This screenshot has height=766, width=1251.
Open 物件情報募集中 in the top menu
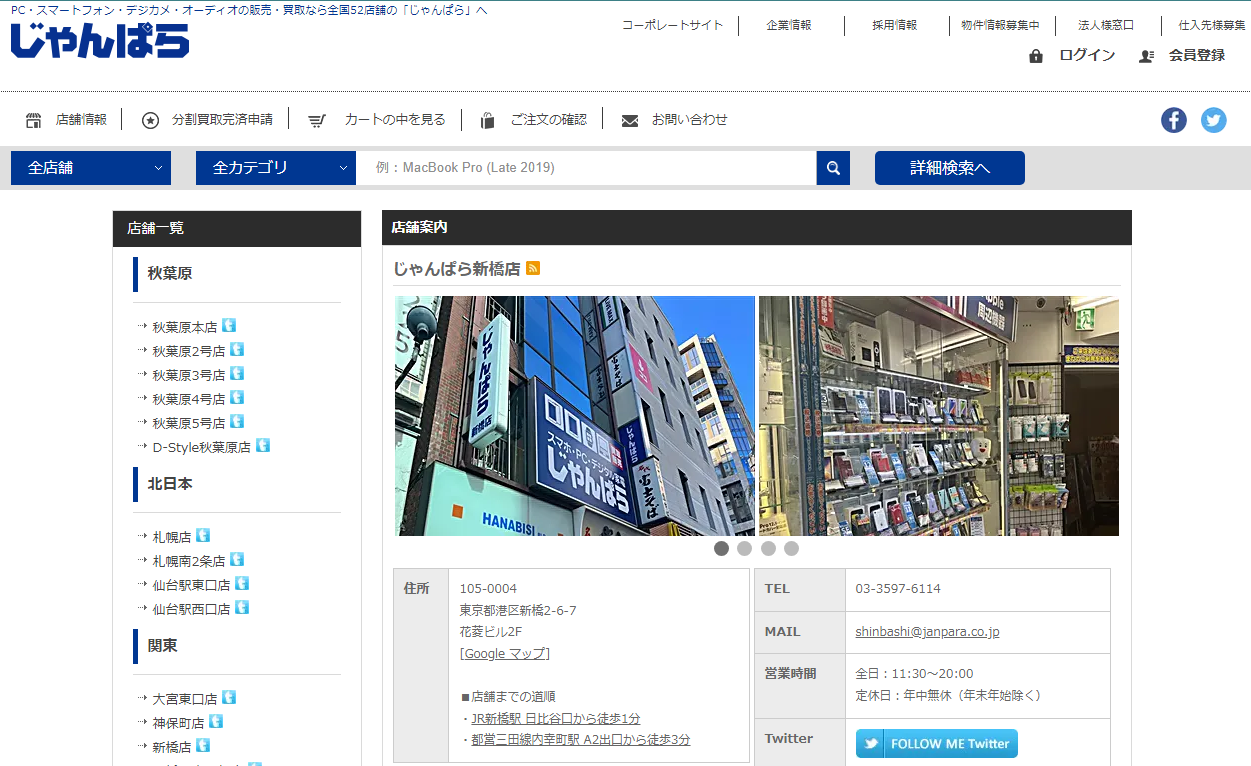pyautogui.click(x=1000, y=25)
